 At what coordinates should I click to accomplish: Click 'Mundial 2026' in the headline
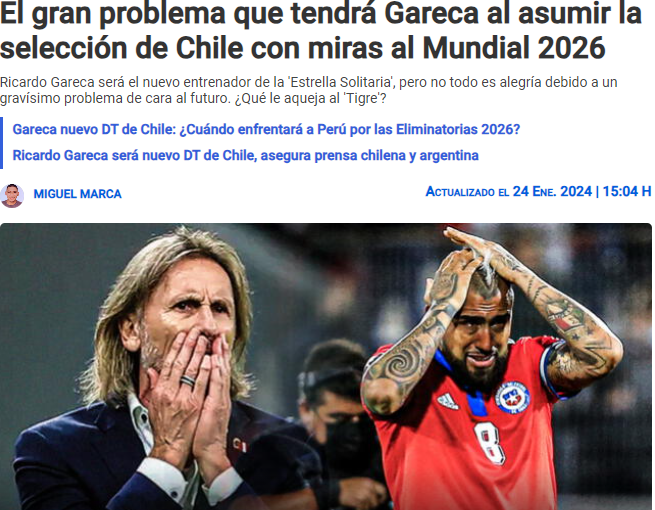[514, 48]
